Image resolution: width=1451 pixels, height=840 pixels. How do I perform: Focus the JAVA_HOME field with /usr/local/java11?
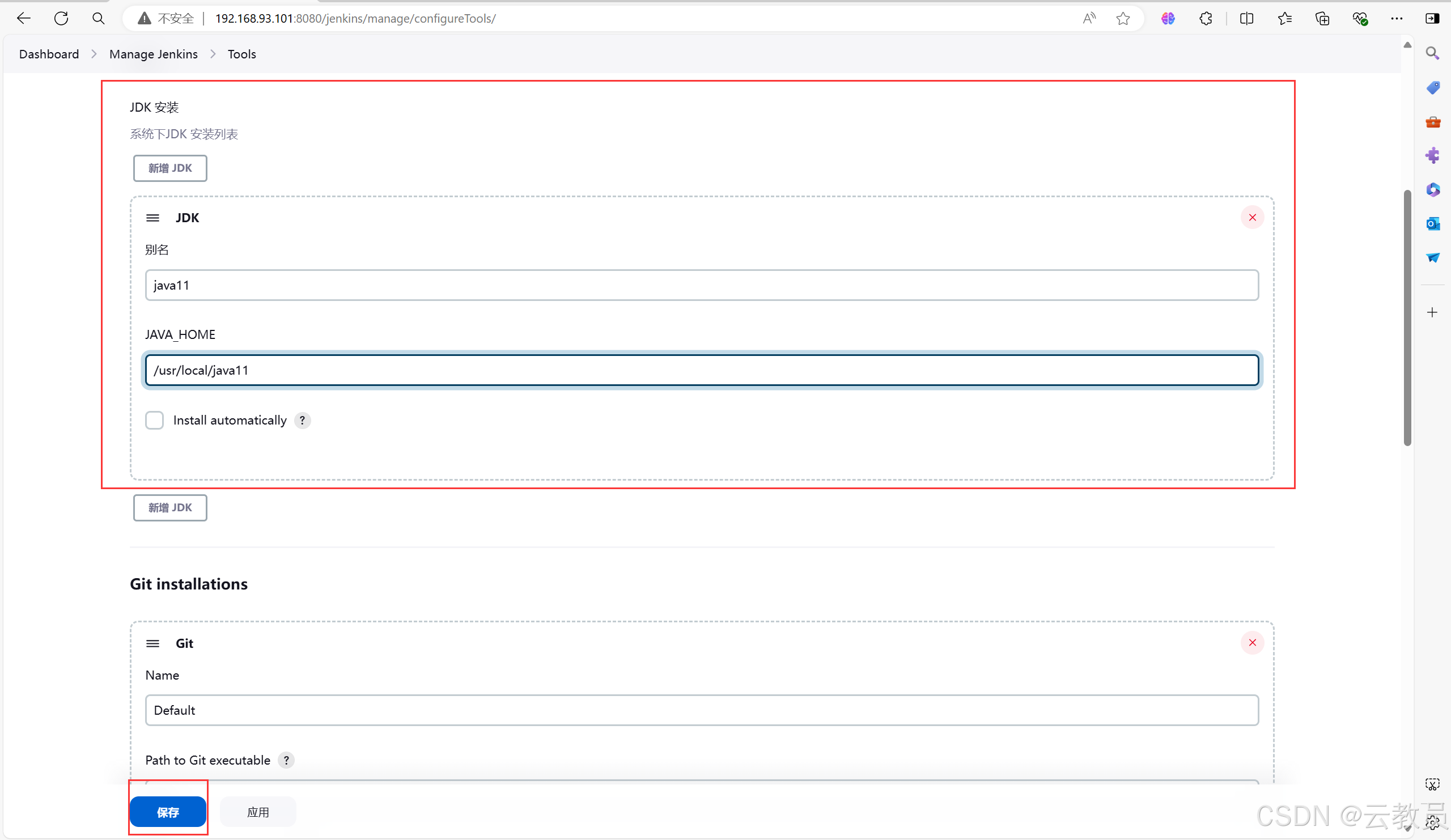pos(702,370)
